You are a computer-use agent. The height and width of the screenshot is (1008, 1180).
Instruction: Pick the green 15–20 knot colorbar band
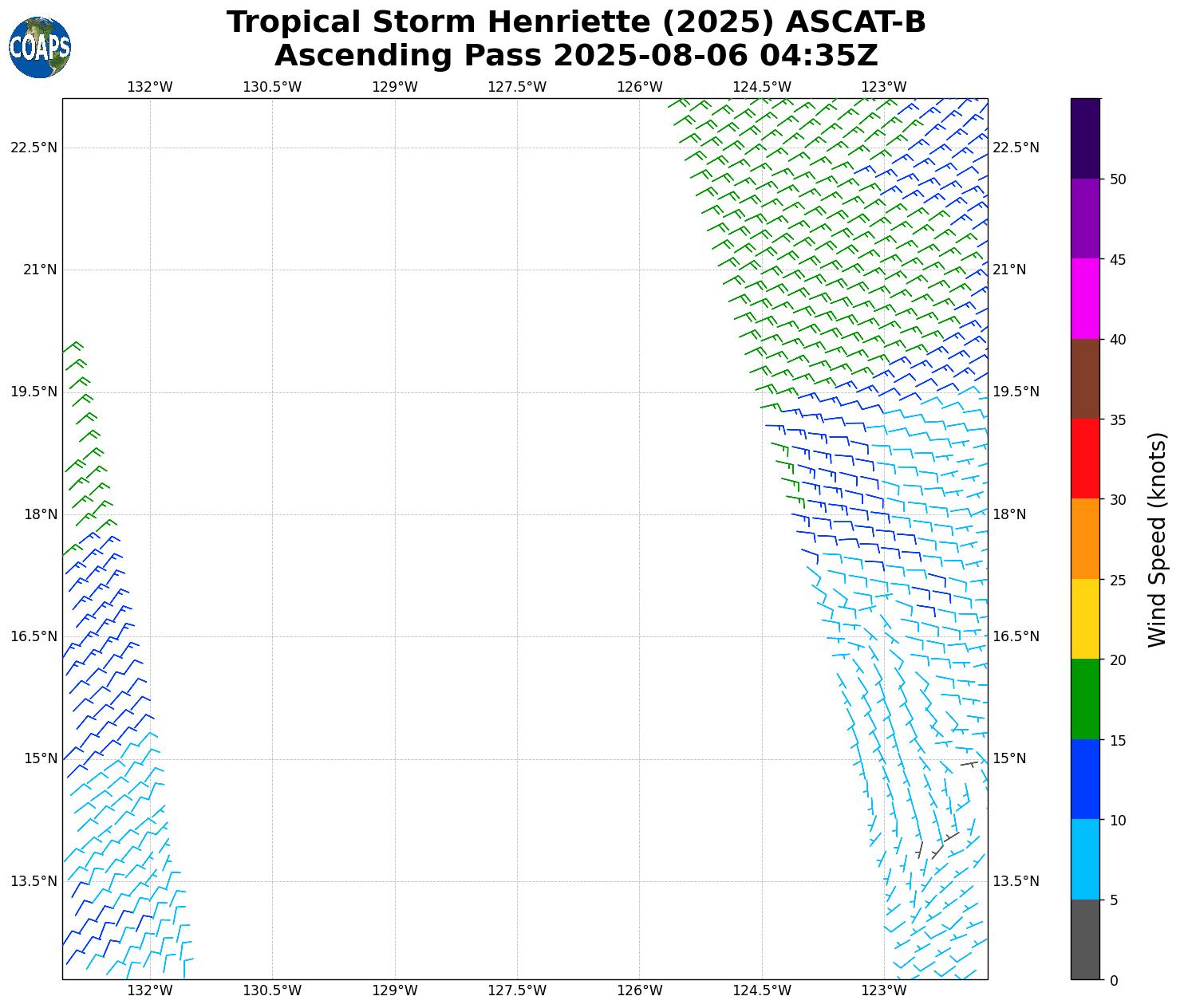point(1085,699)
